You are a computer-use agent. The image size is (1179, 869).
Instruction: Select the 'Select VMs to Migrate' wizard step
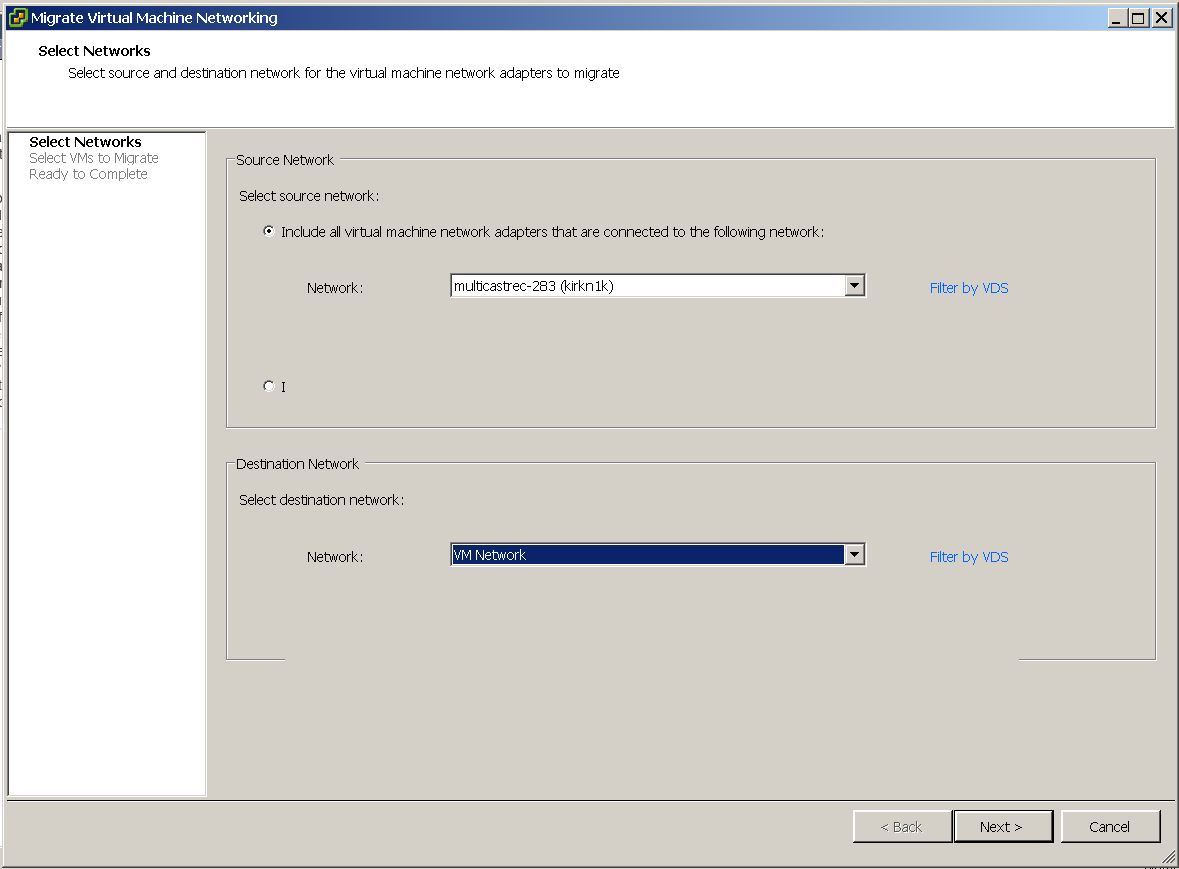94,158
